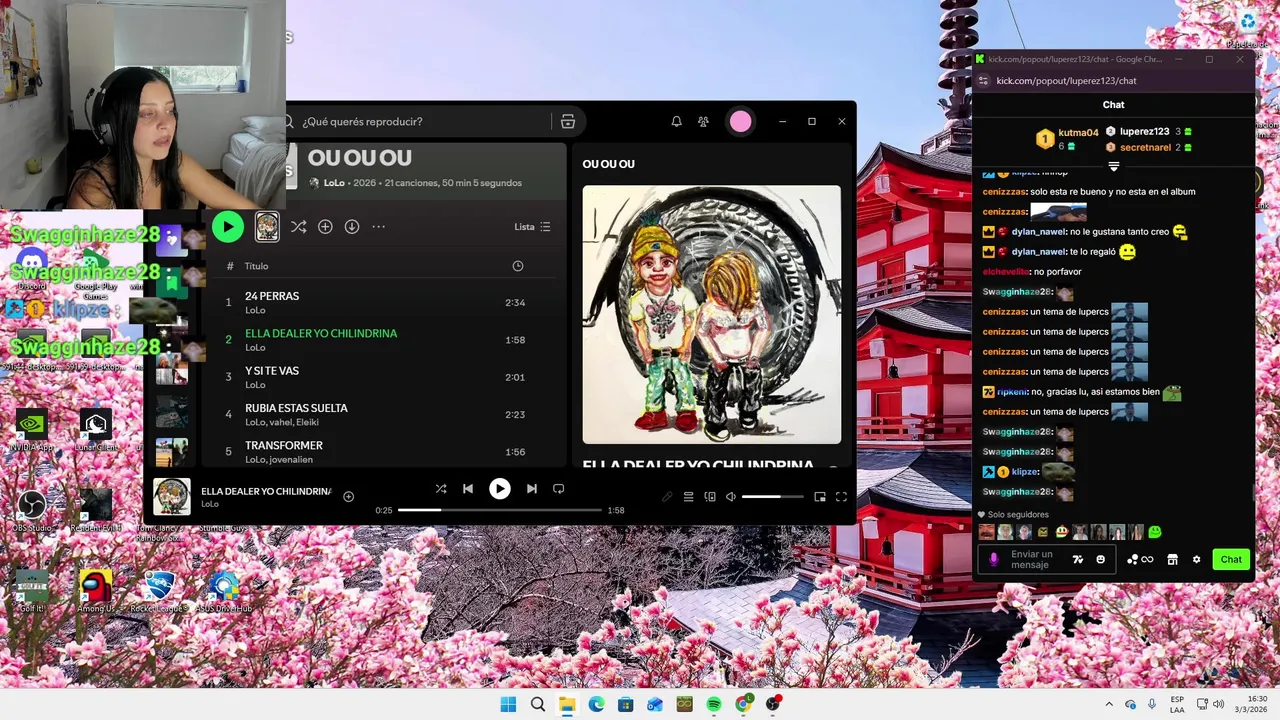Open NVIDIA App desktop shortcut
Viewport: 1280px width, 720px height.
pyautogui.click(x=32, y=430)
